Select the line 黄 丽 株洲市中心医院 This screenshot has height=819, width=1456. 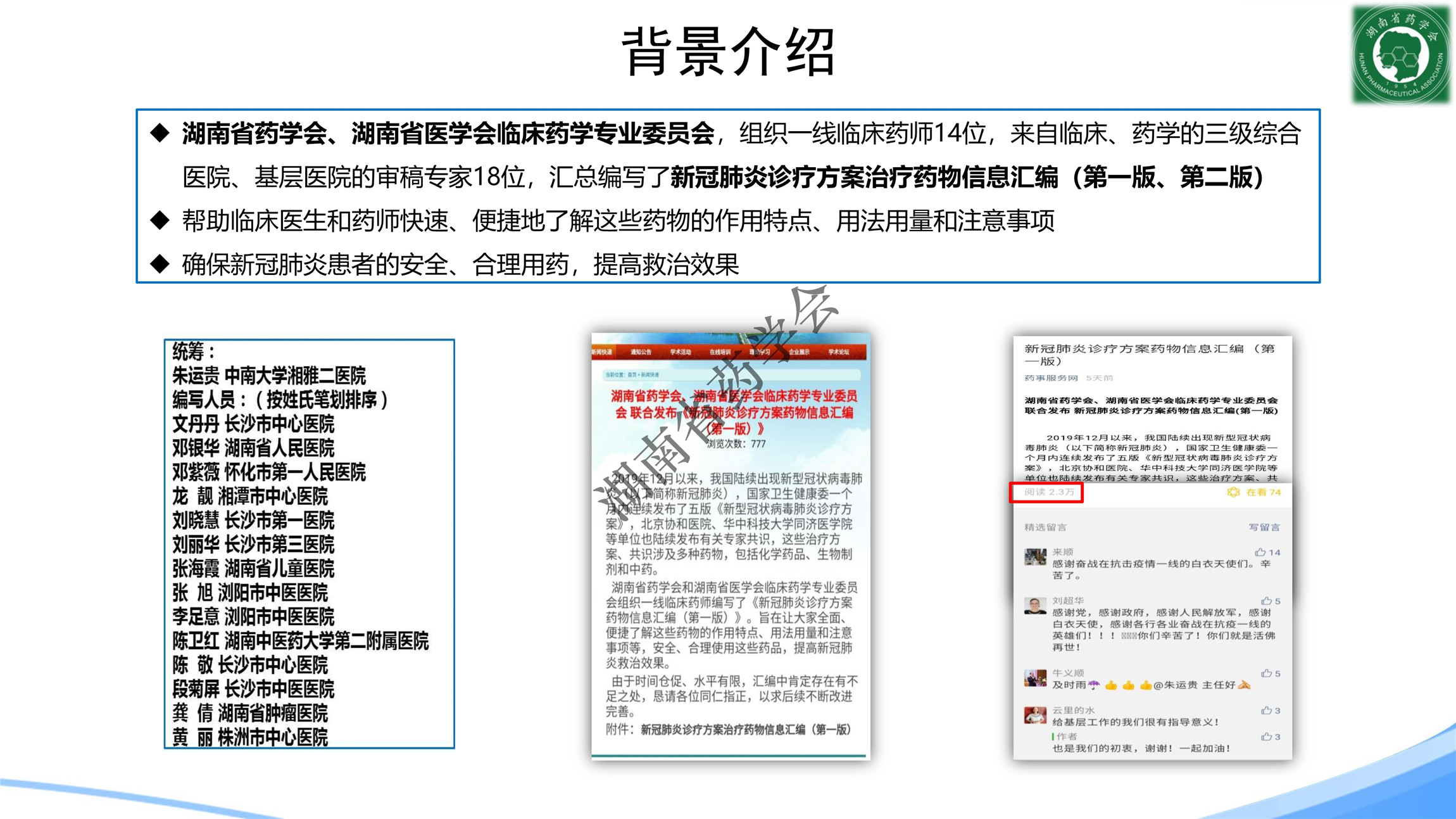250,737
